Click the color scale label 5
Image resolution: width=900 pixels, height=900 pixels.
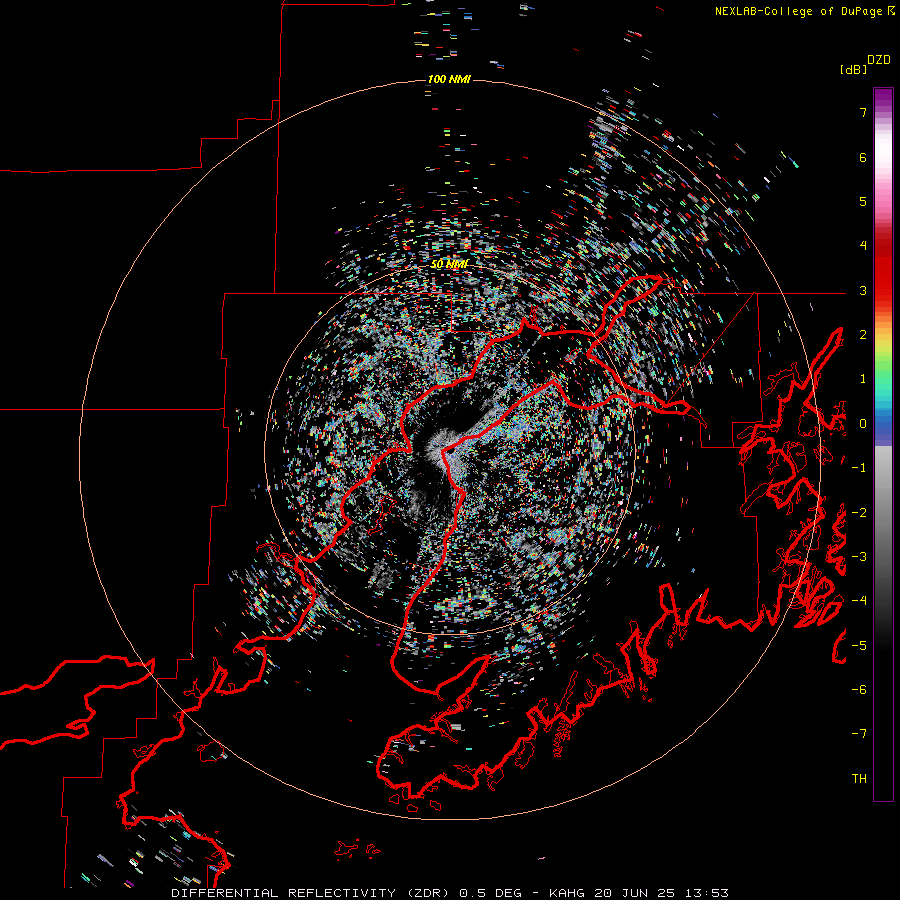tap(863, 201)
